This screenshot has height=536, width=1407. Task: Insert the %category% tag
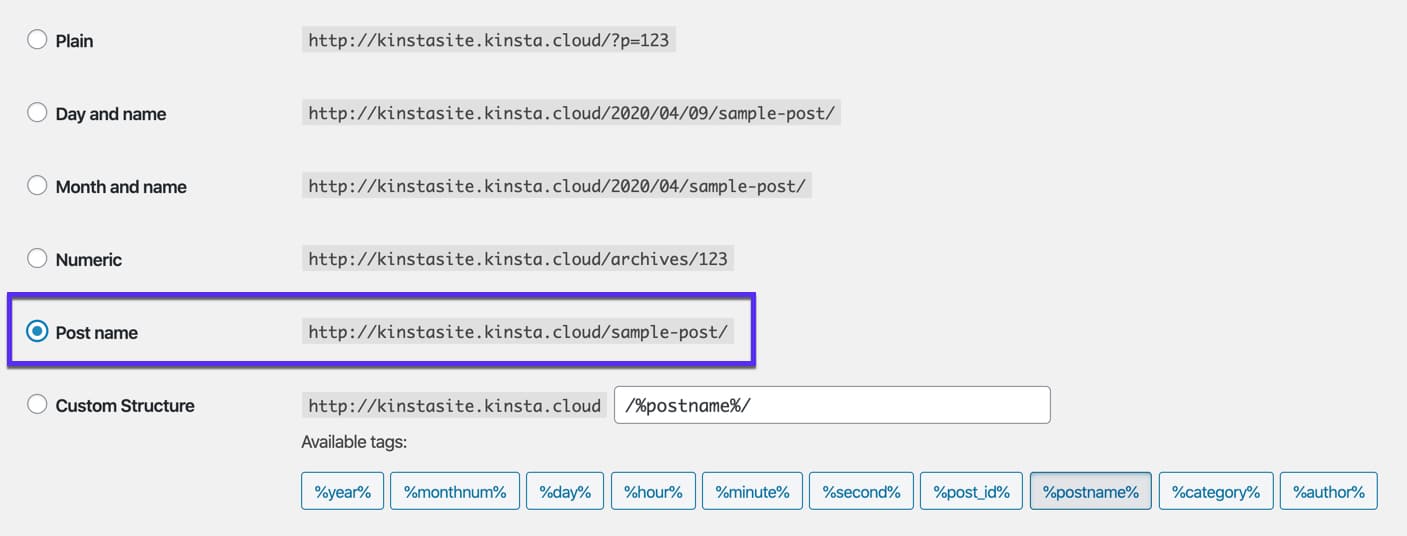tap(1215, 491)
